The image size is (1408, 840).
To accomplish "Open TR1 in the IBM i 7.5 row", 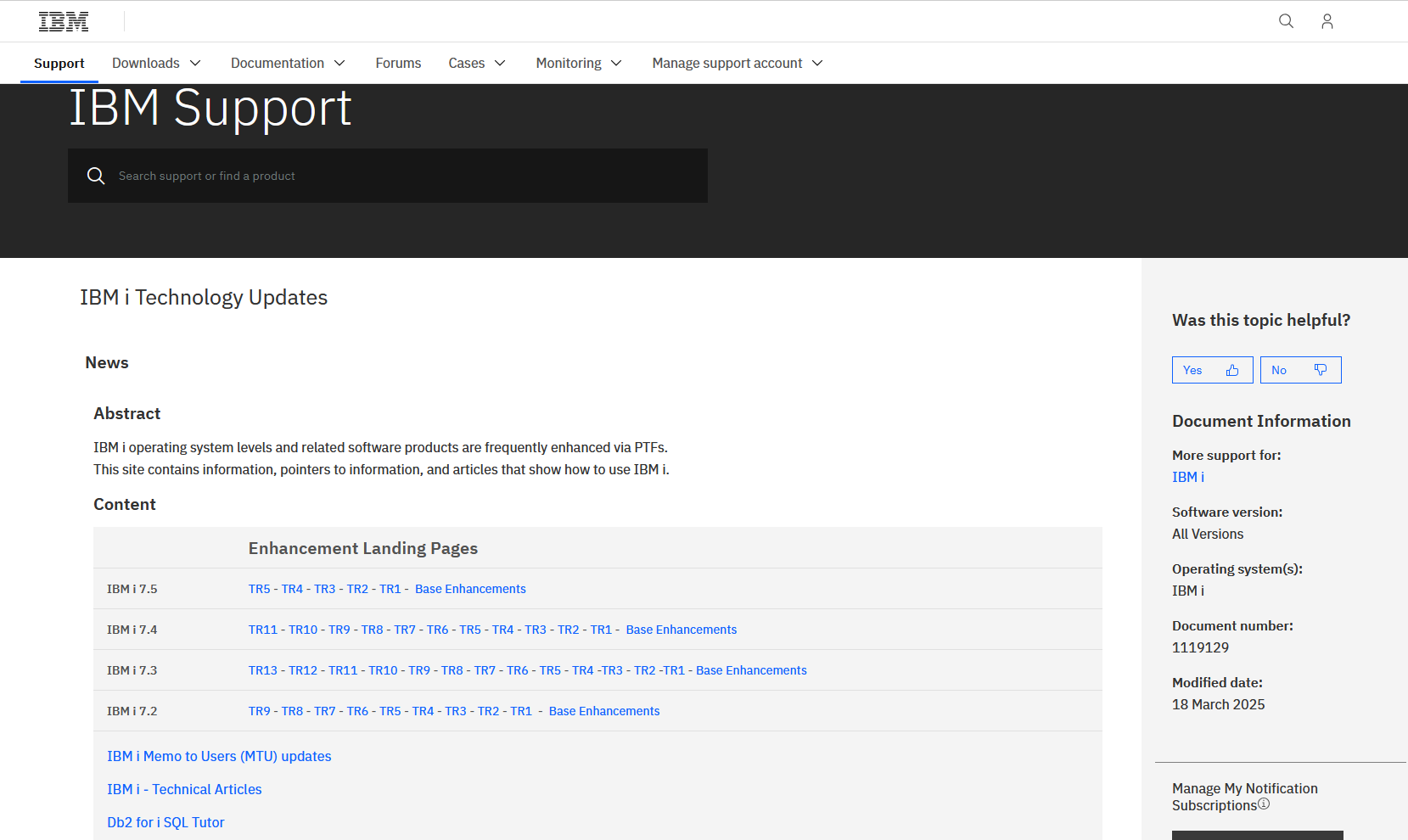I will [390, 589].
